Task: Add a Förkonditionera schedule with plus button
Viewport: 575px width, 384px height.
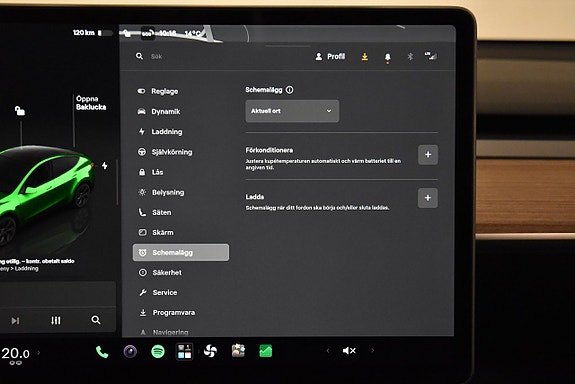Action: (428, 154)
